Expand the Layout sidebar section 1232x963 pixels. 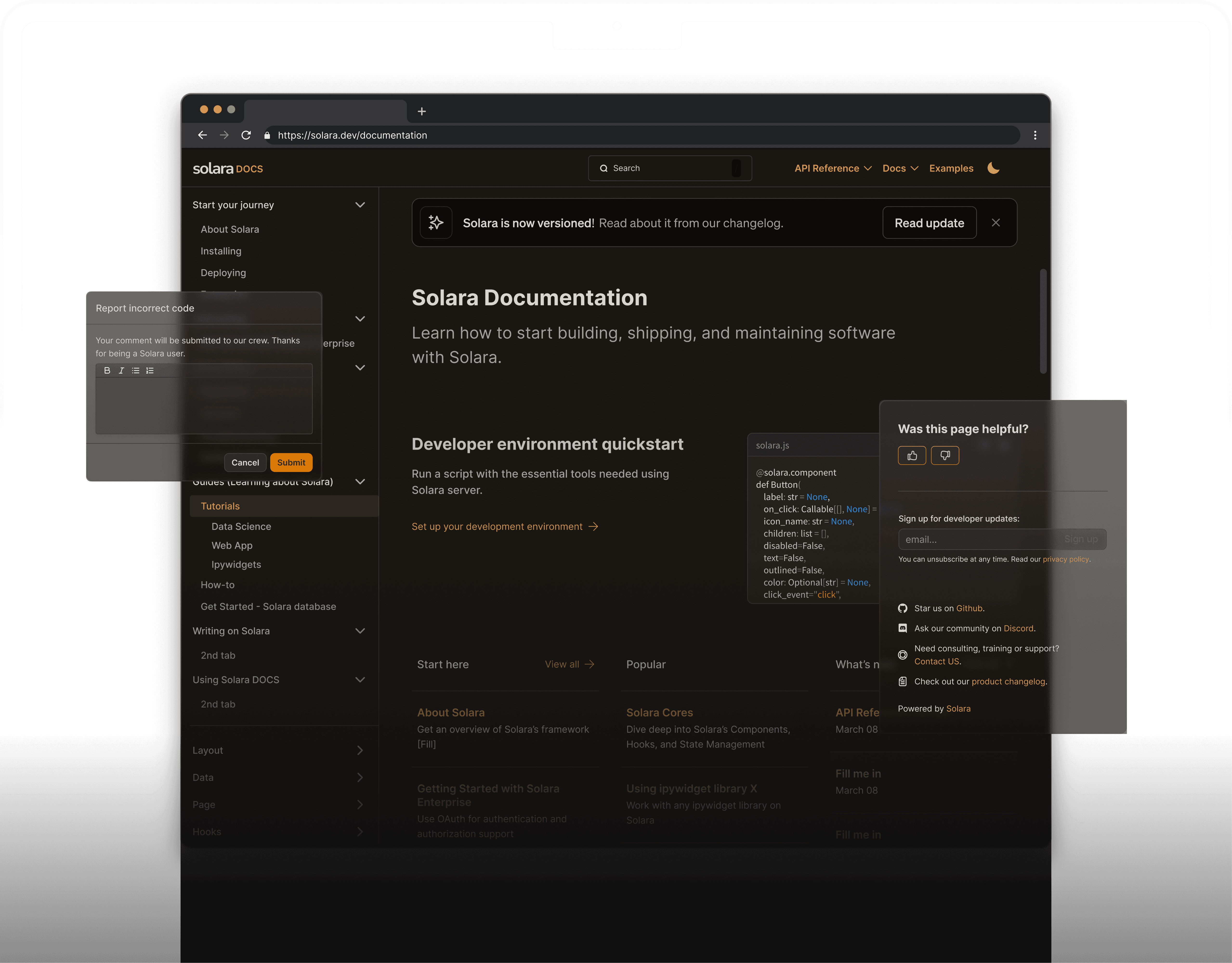pos(360,750)
